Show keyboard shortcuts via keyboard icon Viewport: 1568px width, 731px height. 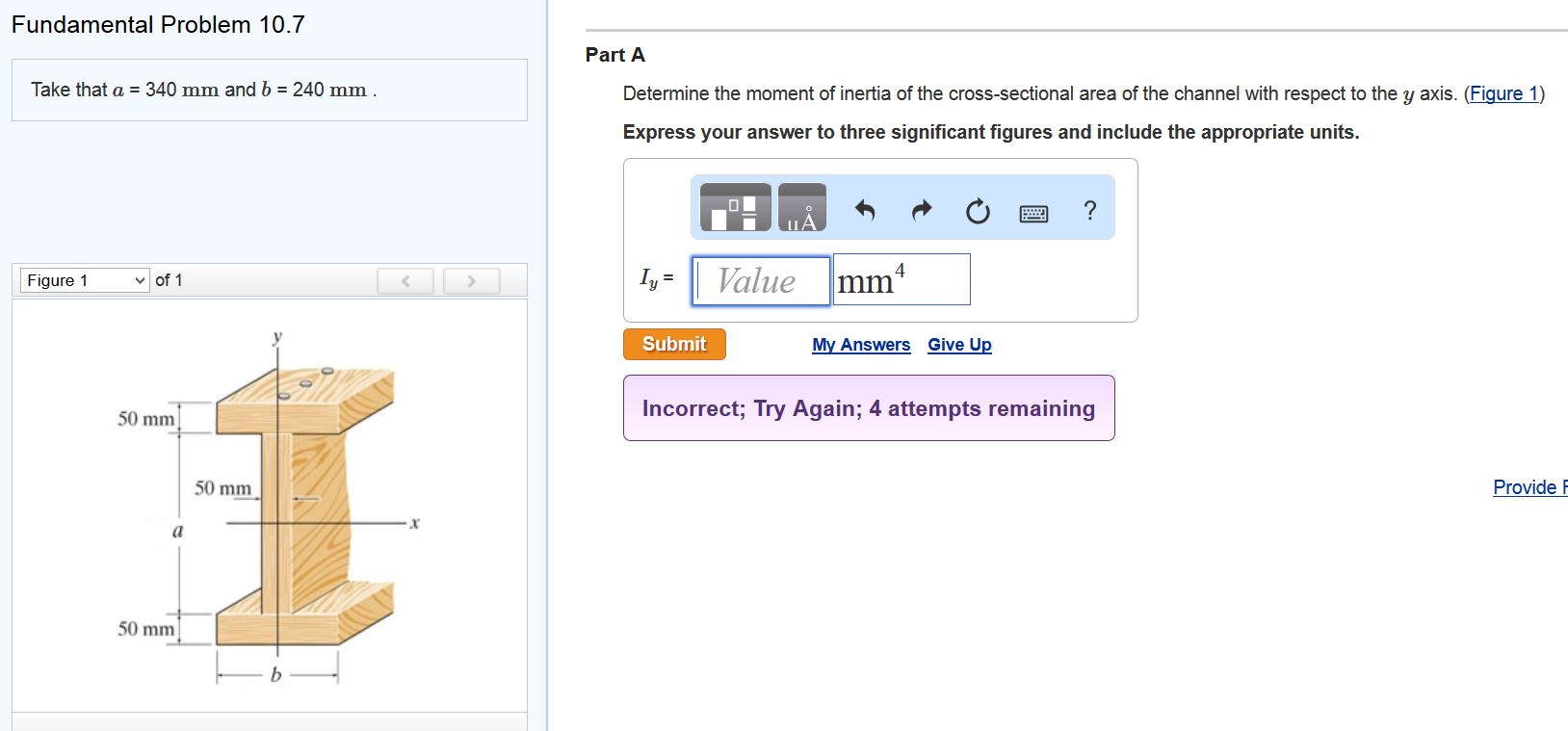[x=1033, y=213]
